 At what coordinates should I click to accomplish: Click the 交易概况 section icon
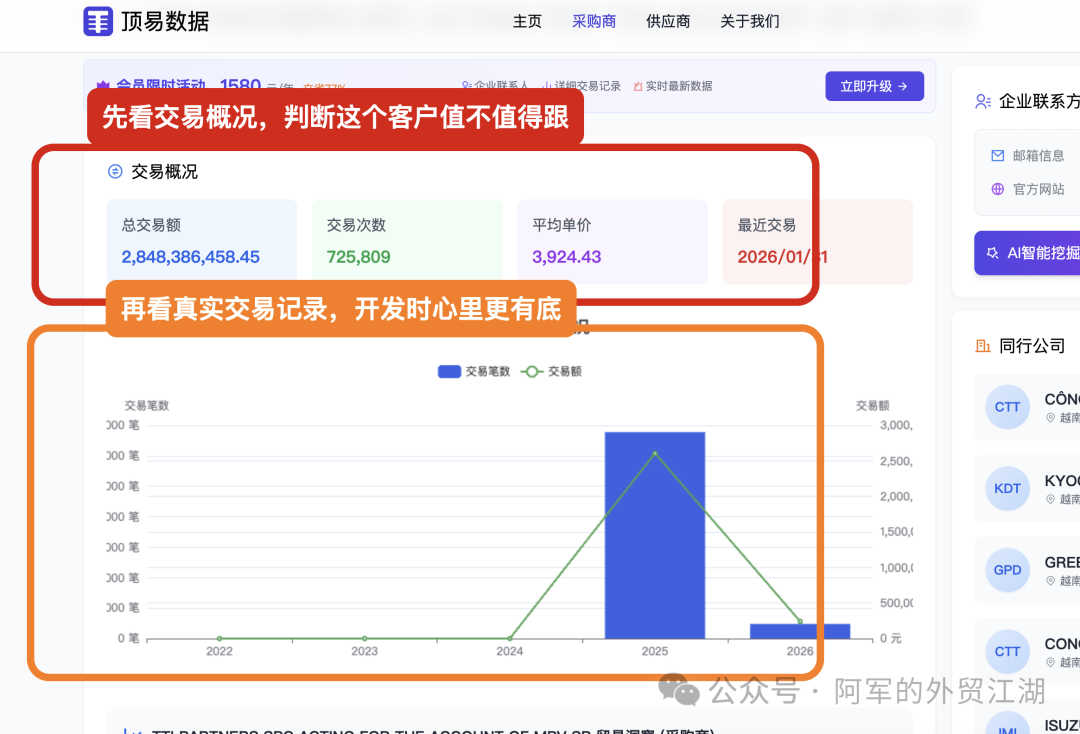(x=115, y=172)
